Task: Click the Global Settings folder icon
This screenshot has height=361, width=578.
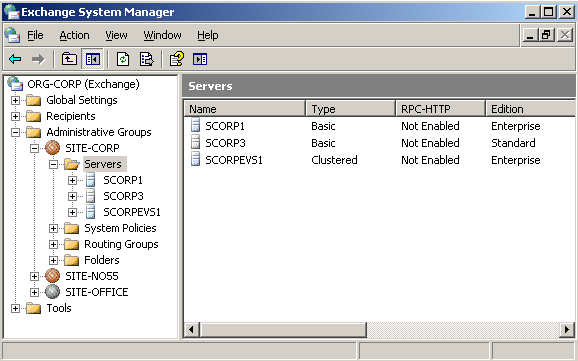Action: click(x=34, y=100)
